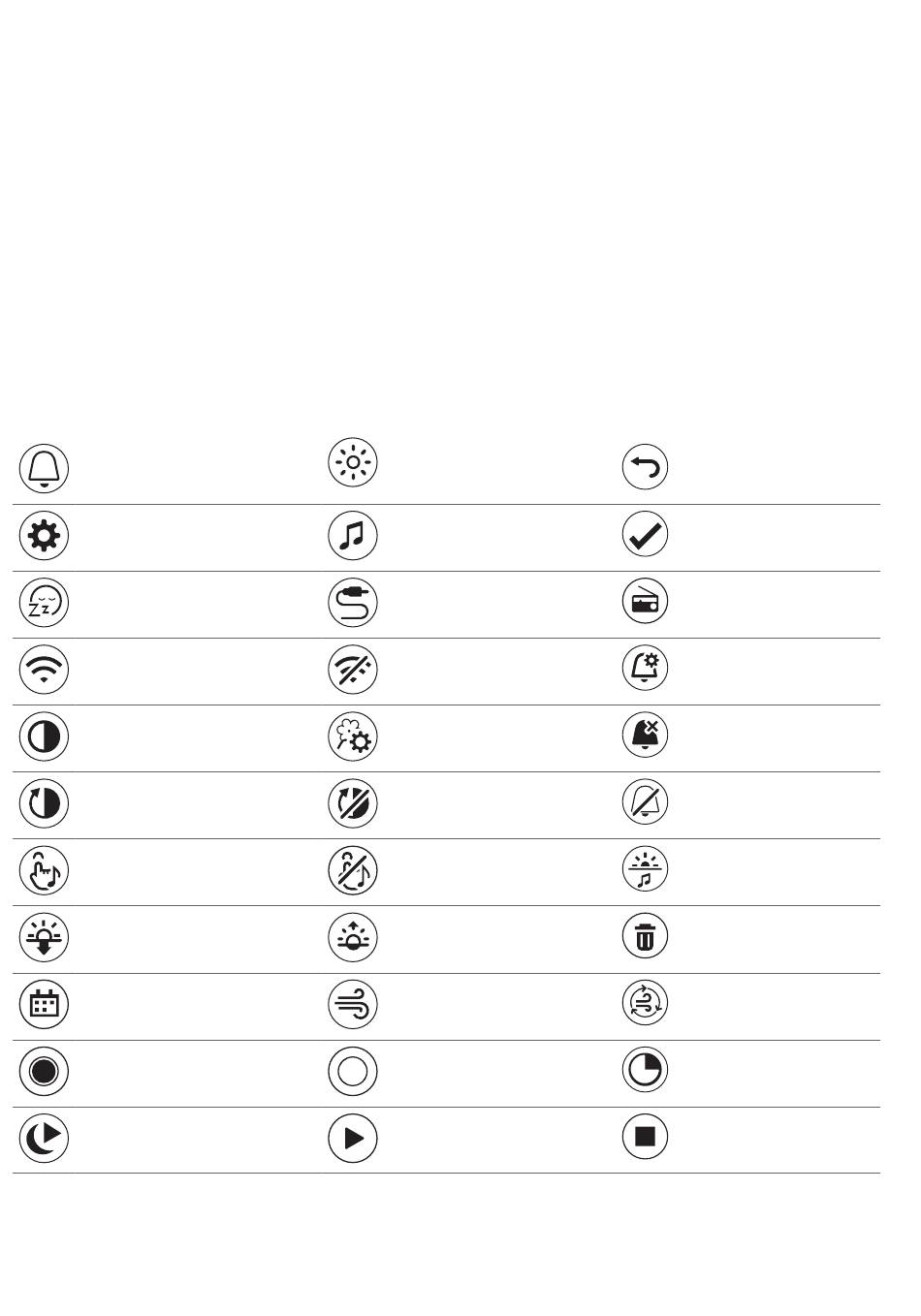Click the half-filled contrast circle icon

[x=44, y=737]
